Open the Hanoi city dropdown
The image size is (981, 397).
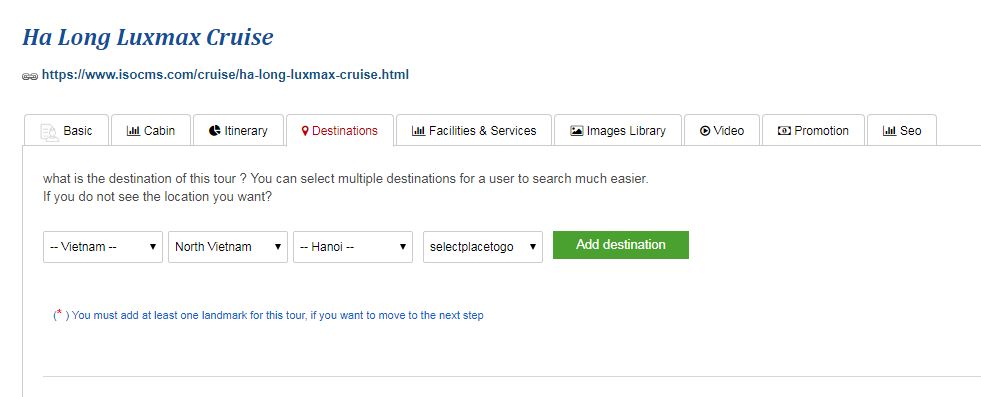point(353,246)
